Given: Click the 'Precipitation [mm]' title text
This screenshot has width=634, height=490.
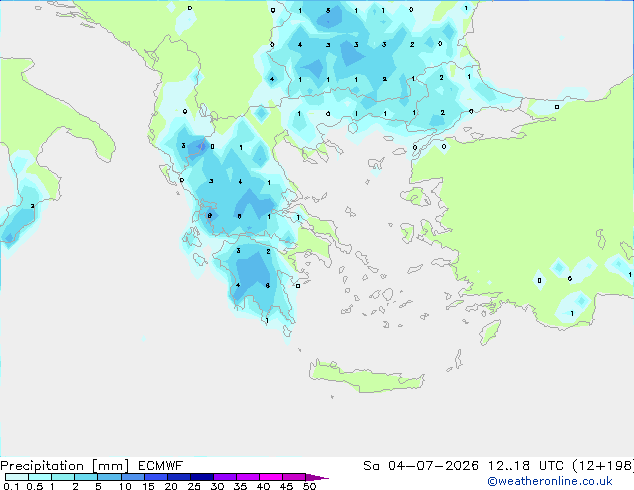Looking at the screenshot, I should 65,466.
